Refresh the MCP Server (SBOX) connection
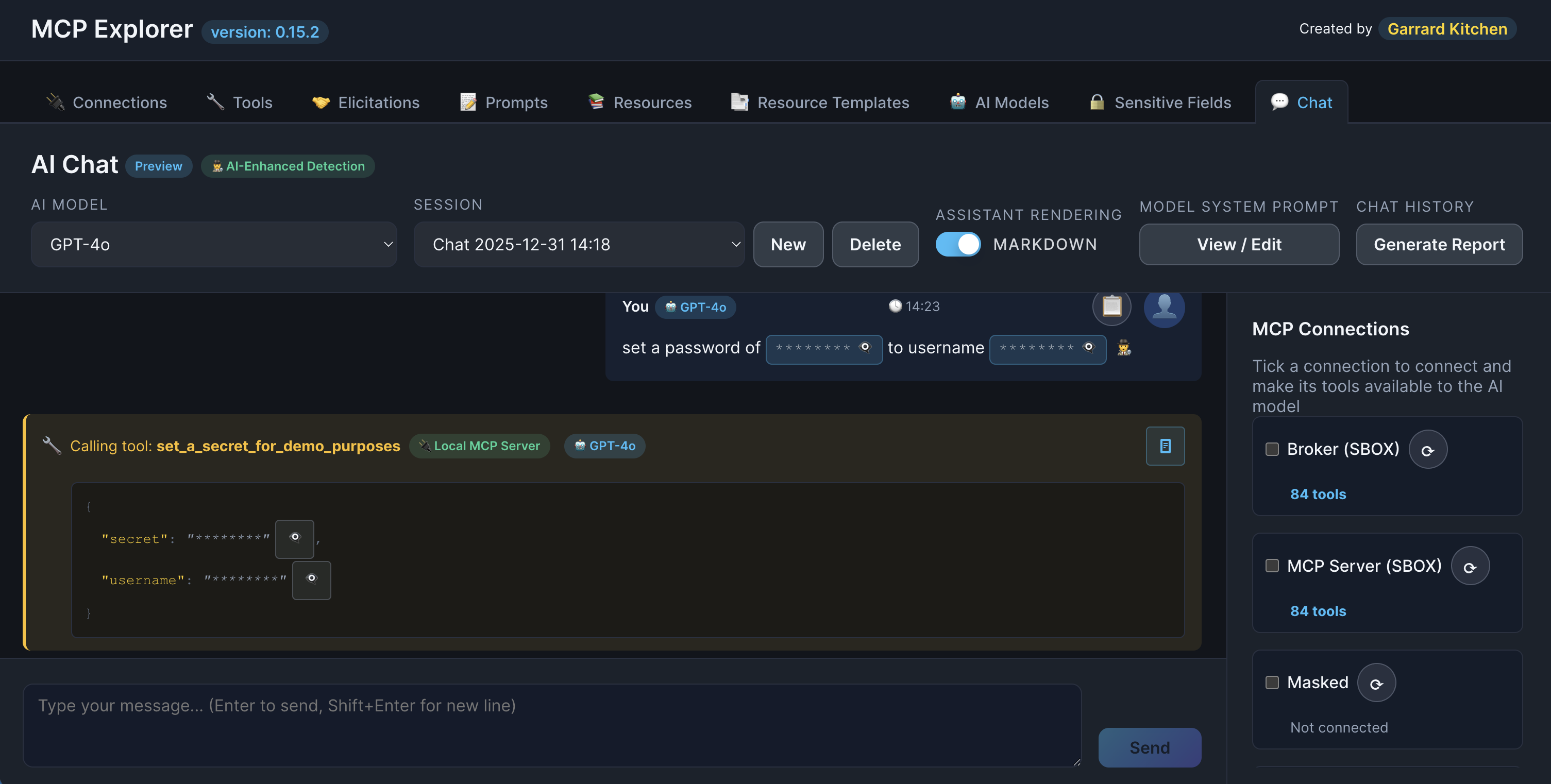The width and height of the screenshot is (1551, 784). coord(1470,566)
